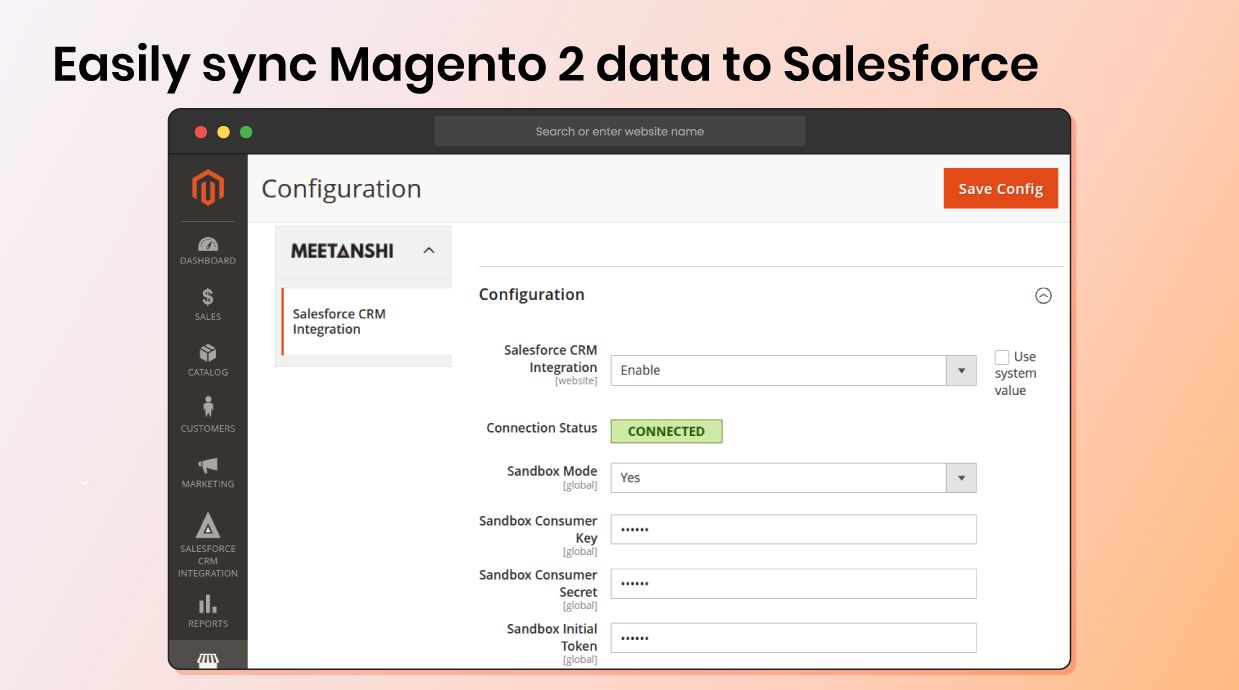
Task: Click the MEETANSHI logo text
Action: pos(342,251)
